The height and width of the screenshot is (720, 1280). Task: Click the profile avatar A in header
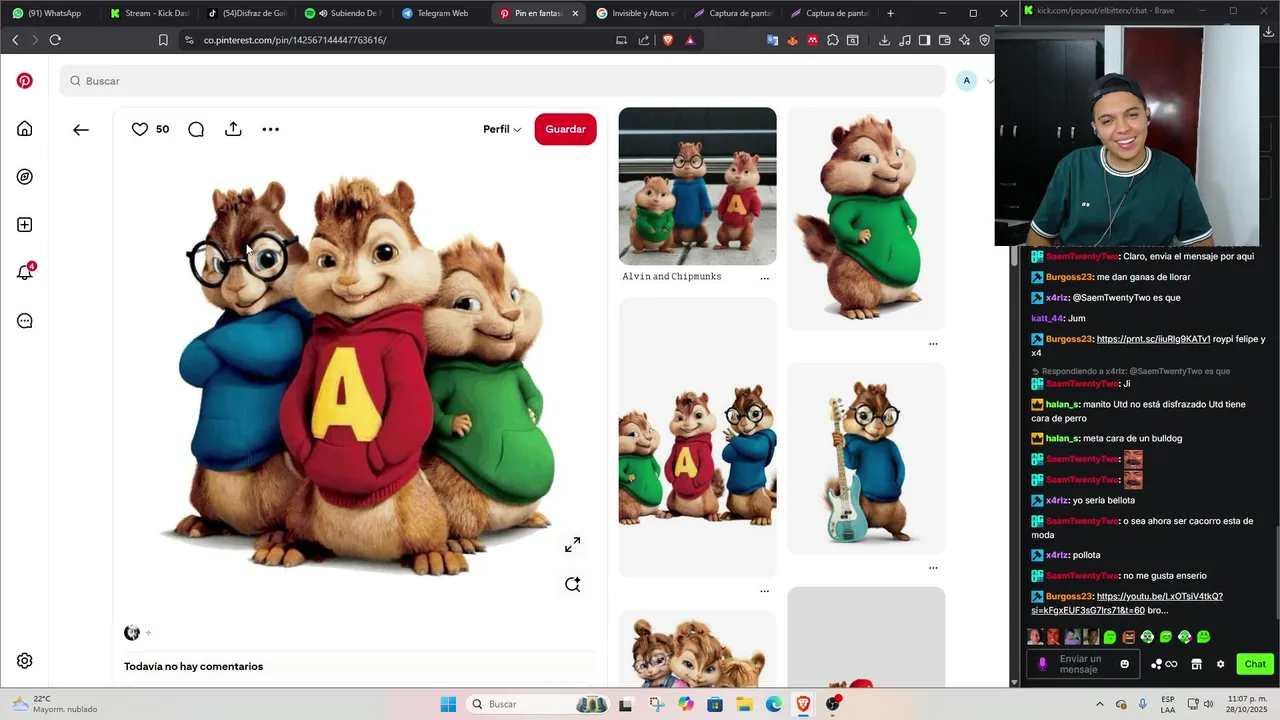click(966, 81)
